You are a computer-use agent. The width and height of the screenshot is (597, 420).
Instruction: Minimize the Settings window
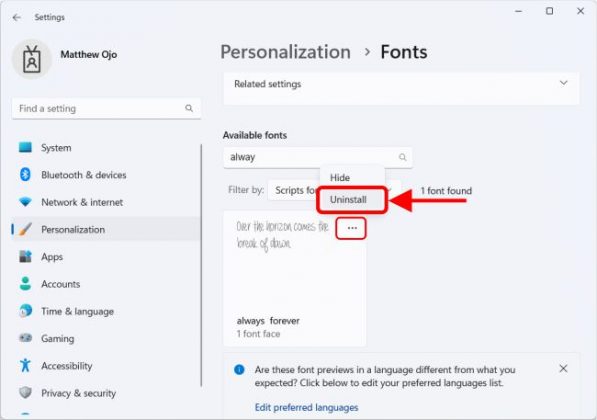(518, 11)
